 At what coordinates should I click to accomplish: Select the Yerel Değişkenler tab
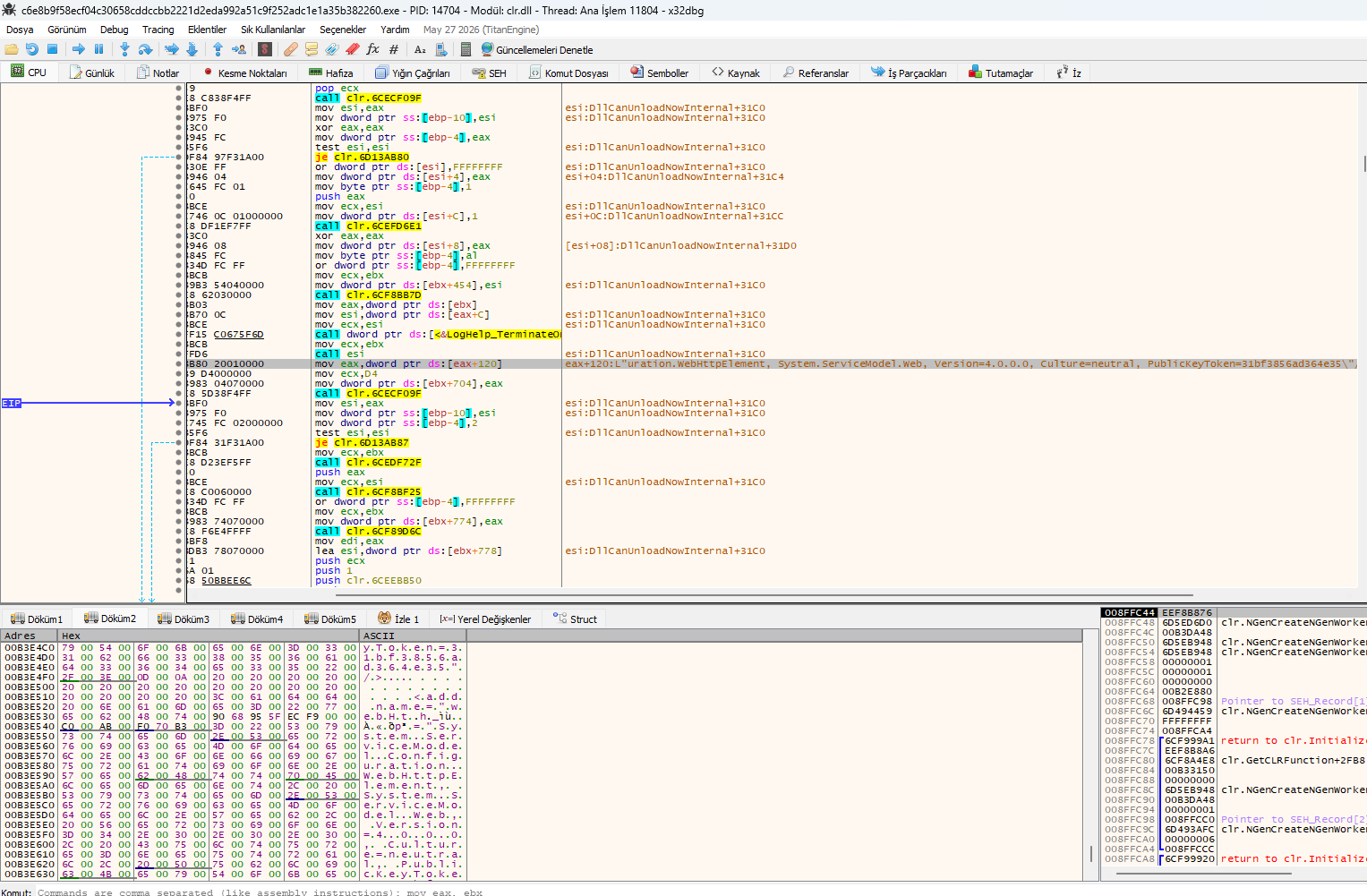485,619
